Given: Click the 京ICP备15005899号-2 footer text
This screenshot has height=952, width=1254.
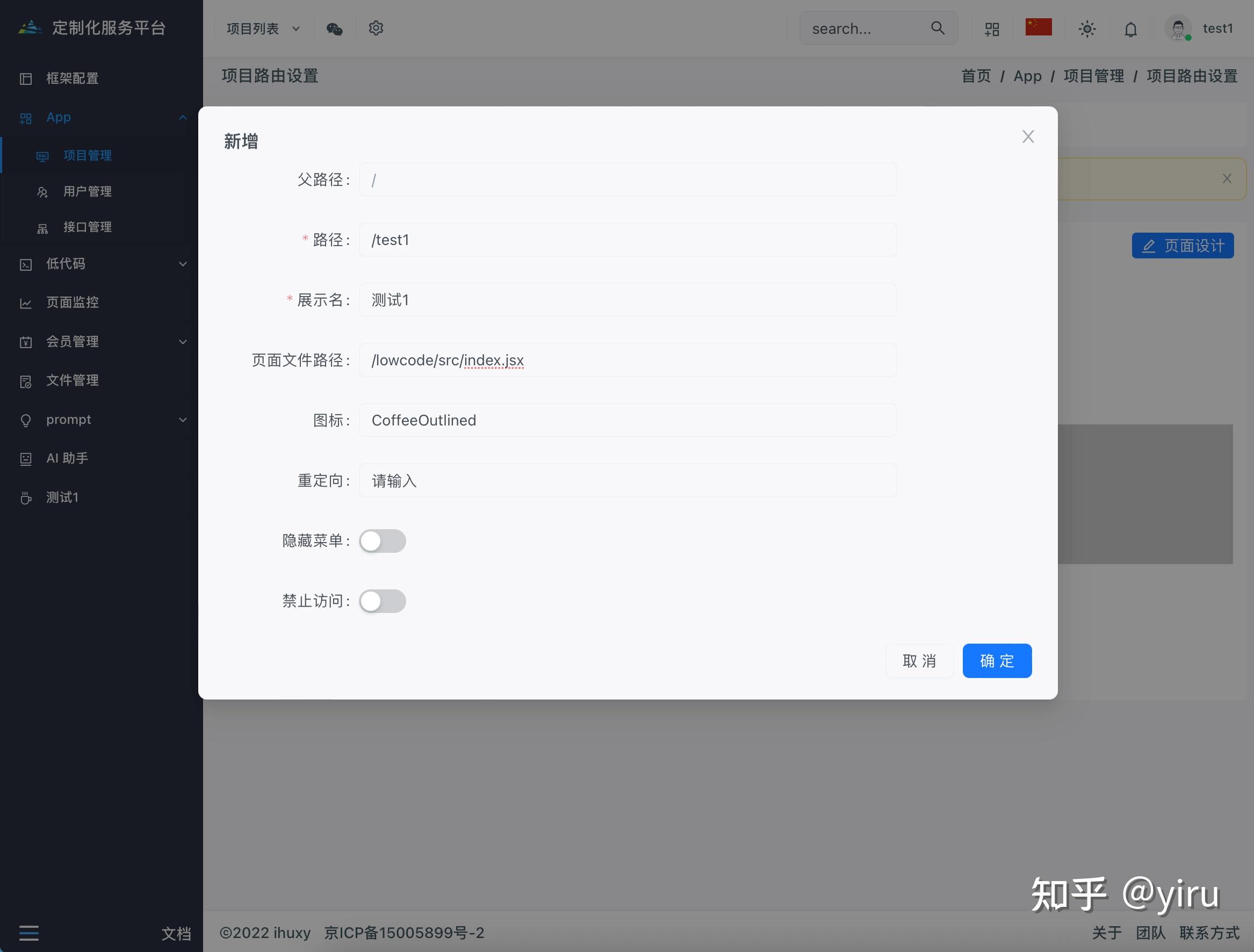Looking at the screenshot, I should tap(403, 933).
